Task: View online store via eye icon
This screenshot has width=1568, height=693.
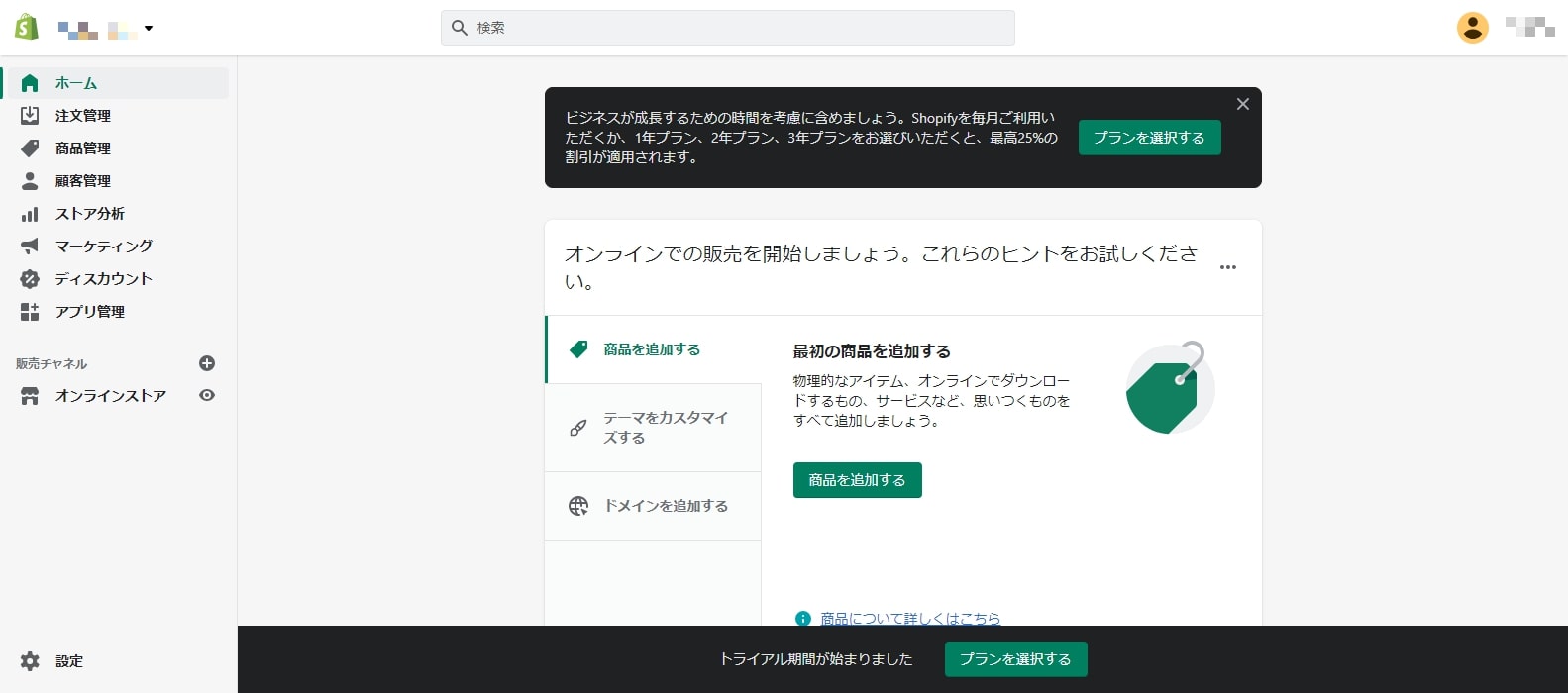Action: point(207,395)
